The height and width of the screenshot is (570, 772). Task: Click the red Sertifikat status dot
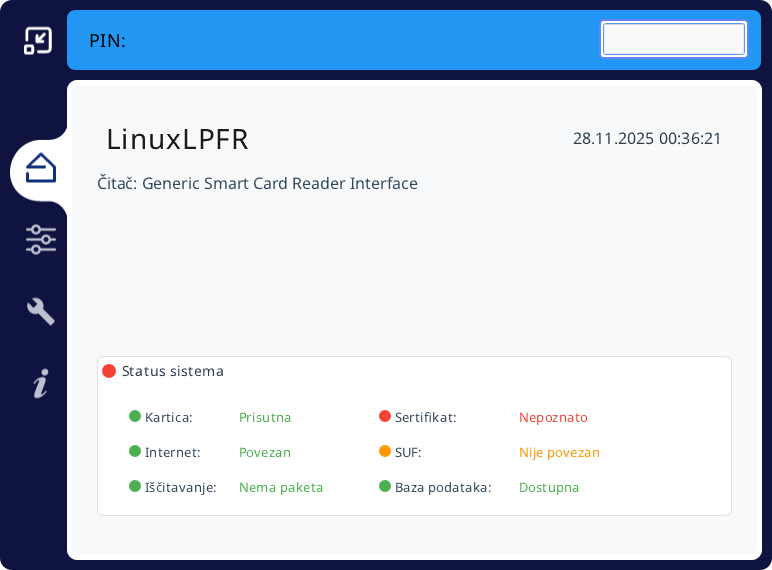385,417
